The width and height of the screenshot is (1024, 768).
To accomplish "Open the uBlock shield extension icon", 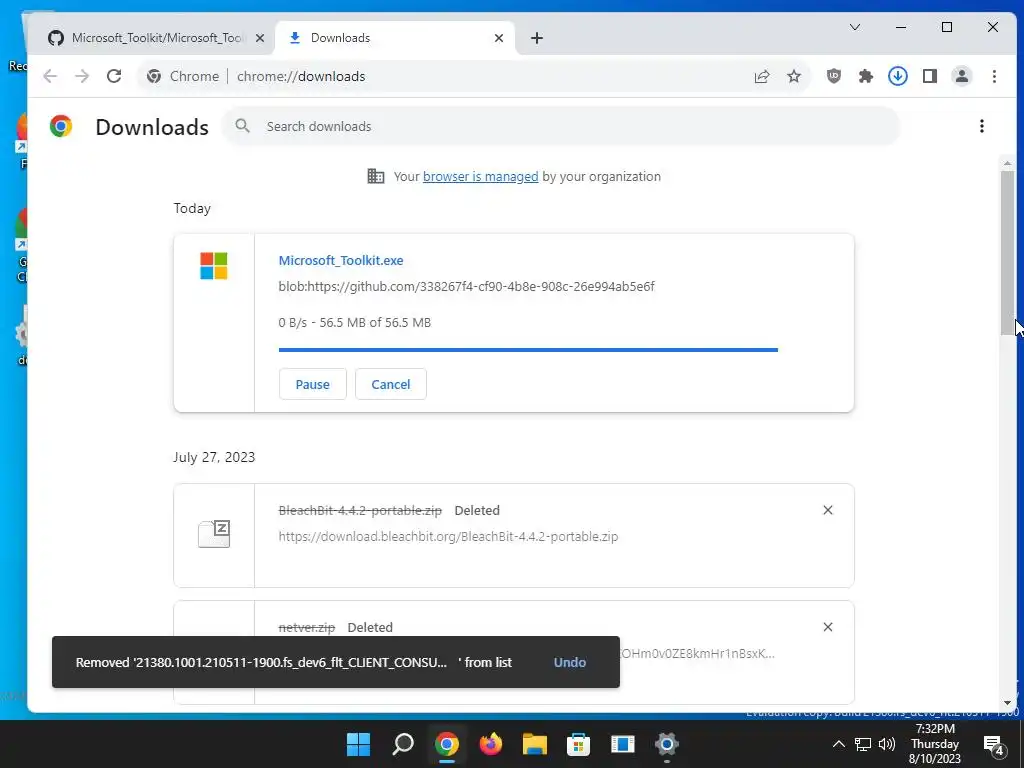I will click(834, 76).
